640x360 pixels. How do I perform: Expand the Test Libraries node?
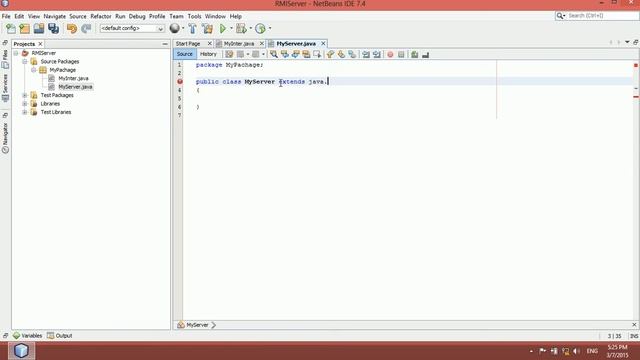(x=25, y=112)
